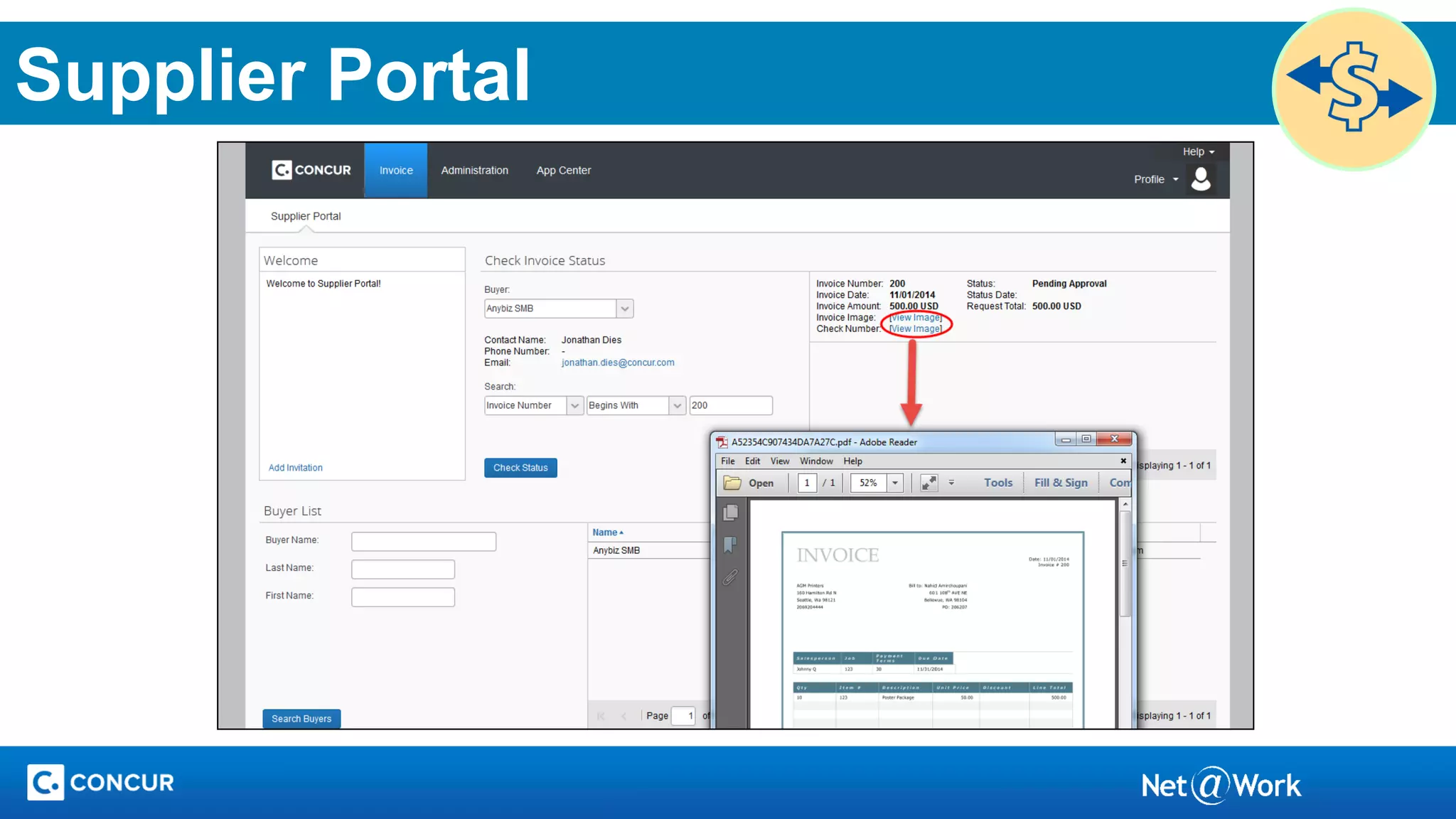Click View Image link next to Invoice Image

tap(916, 318)
